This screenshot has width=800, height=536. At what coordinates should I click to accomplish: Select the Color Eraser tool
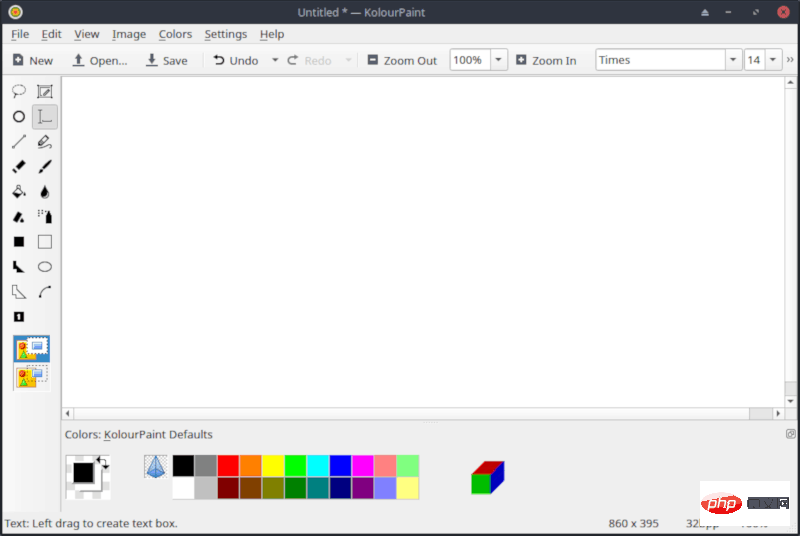(x=19, y=217)
